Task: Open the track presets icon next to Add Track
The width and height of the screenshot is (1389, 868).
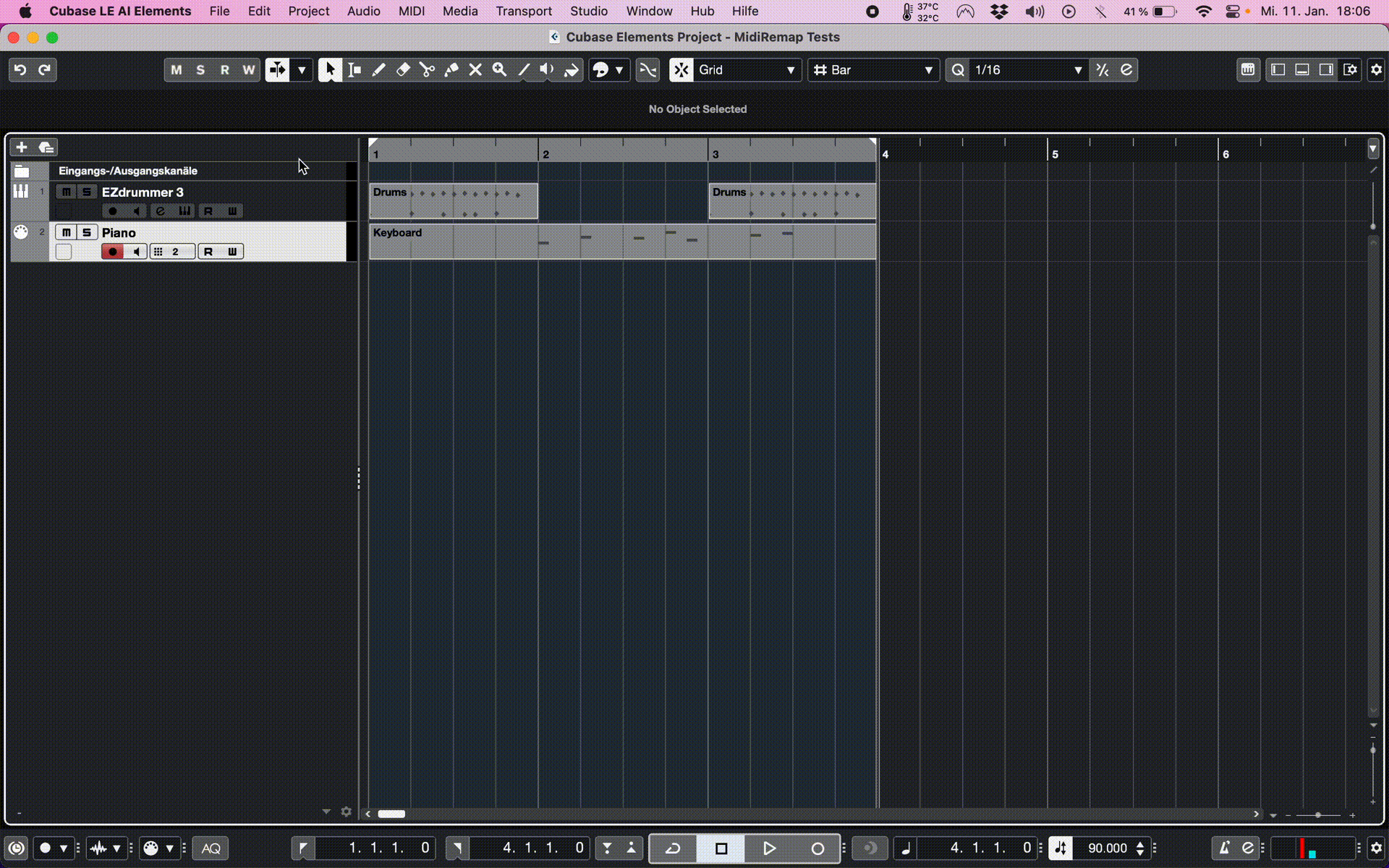Action: point(46,147)
